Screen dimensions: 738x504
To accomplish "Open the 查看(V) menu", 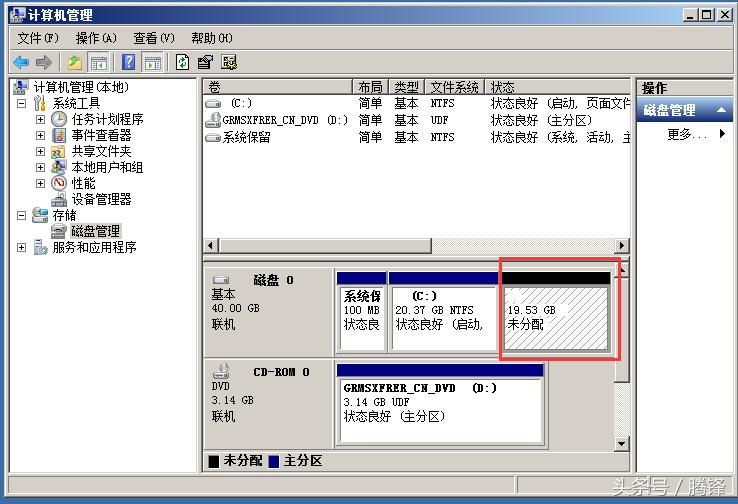I will (x=153, y=38).
